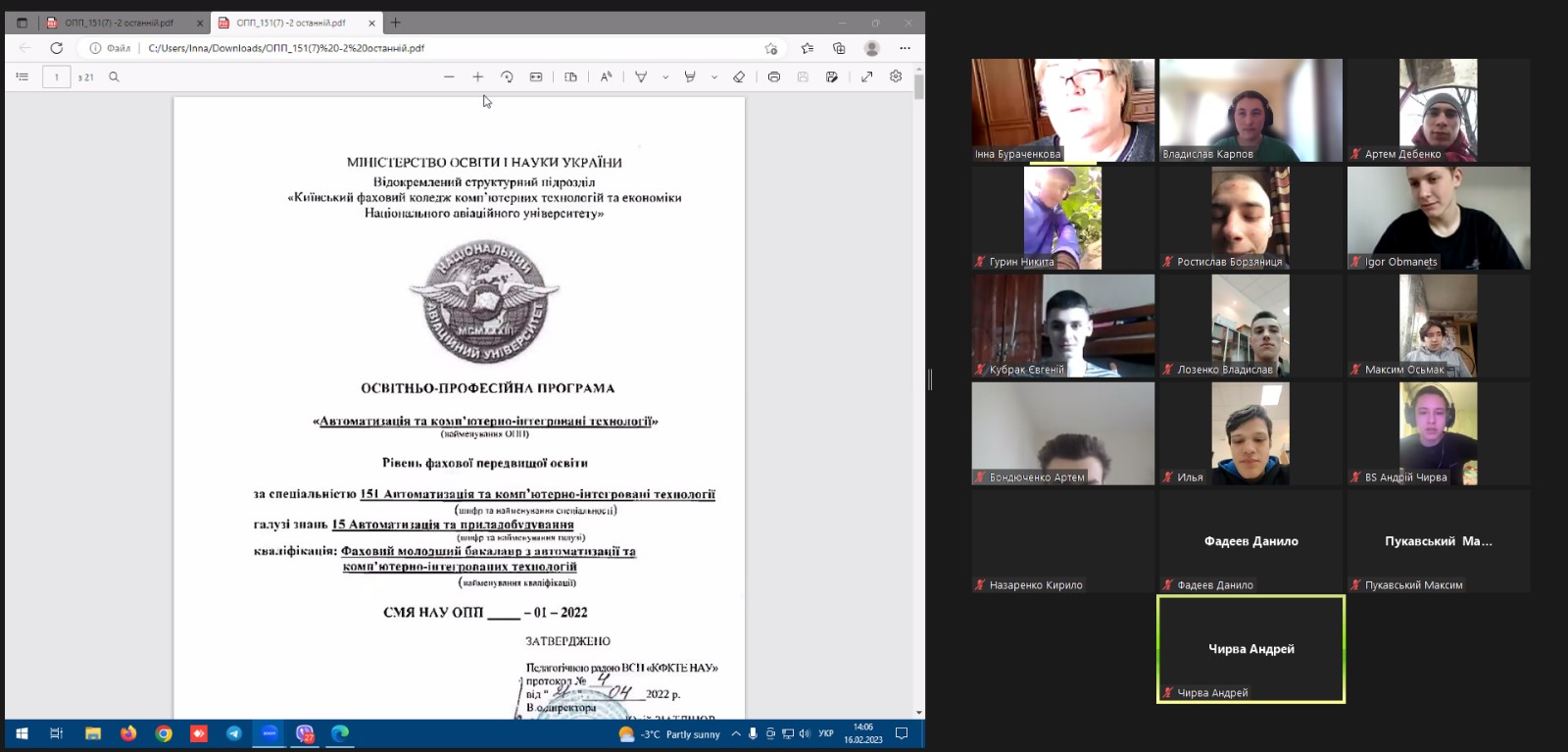
Task: Open PDF search with magnifier icon
Action: click(114, 76)
